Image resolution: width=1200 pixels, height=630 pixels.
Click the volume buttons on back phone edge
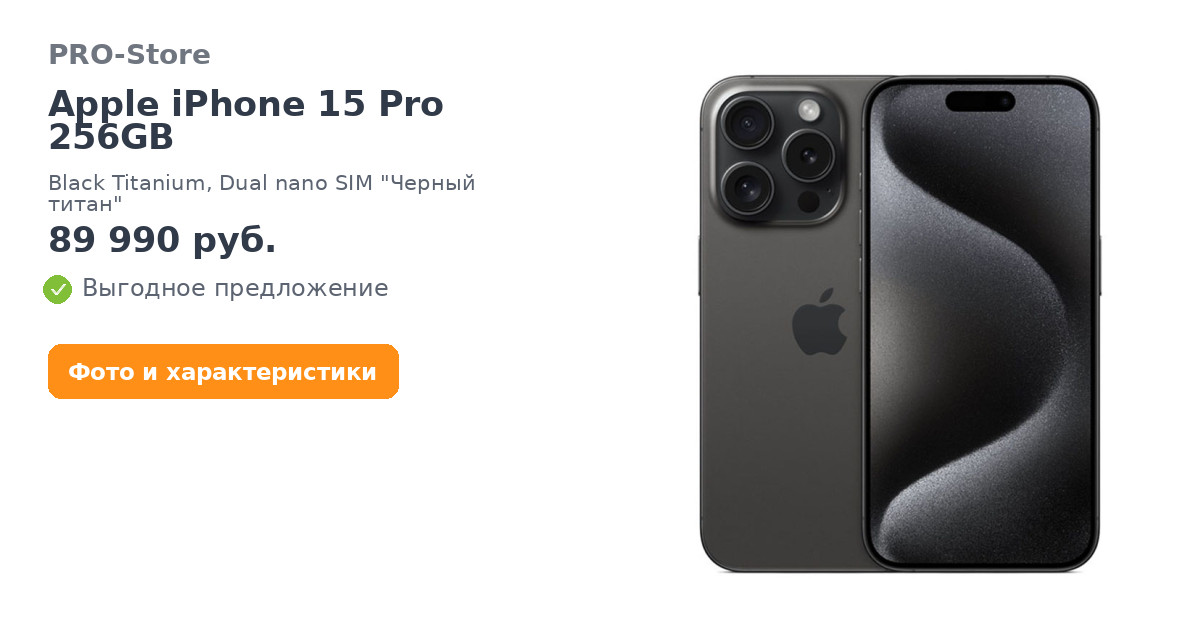pyautogui.click(x=699, y=265)
